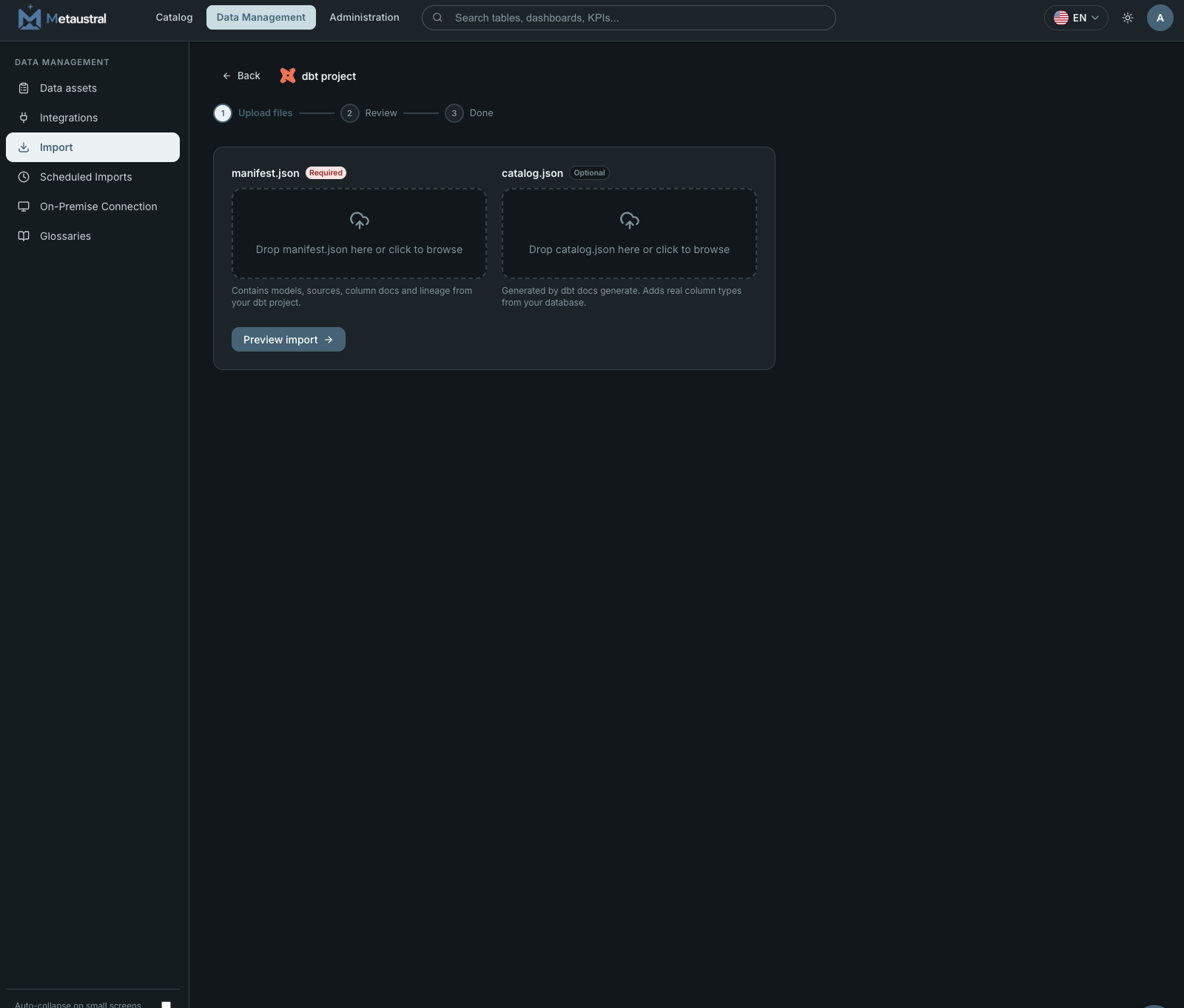
Task: Click the Glossaries book icon
Action: [24, 236]
